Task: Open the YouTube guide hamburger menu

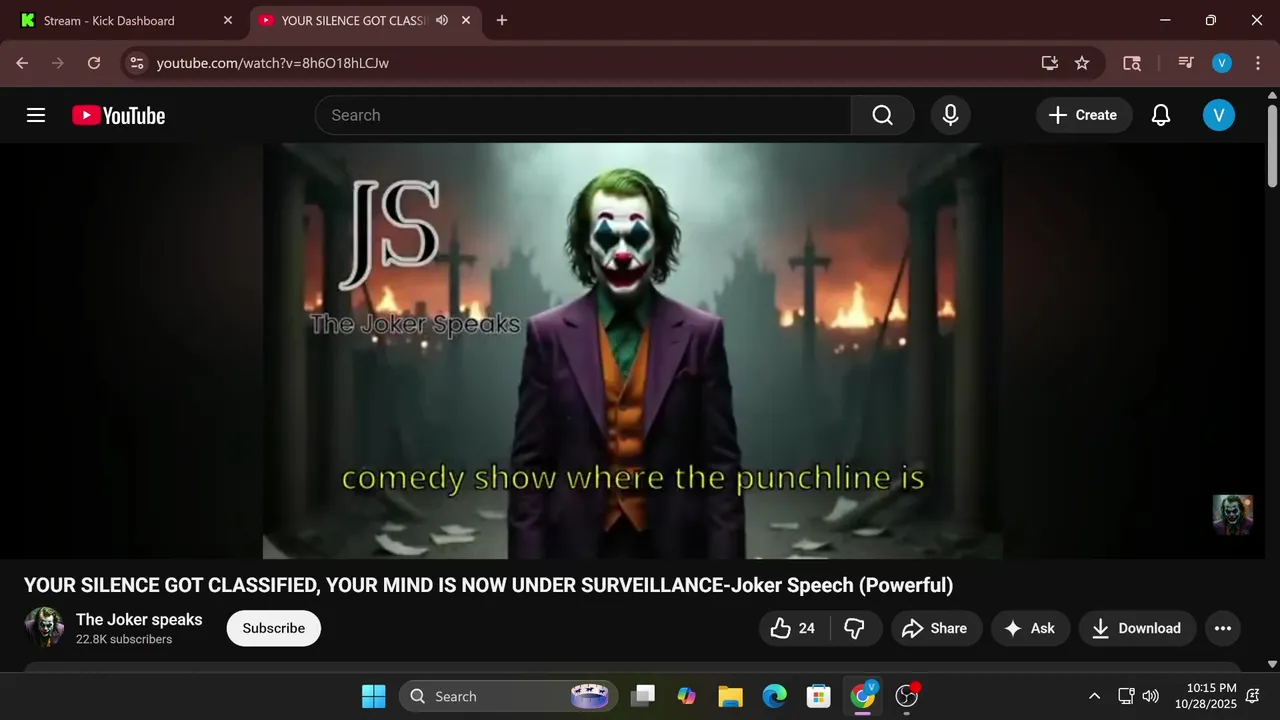Action: (36, 115)
